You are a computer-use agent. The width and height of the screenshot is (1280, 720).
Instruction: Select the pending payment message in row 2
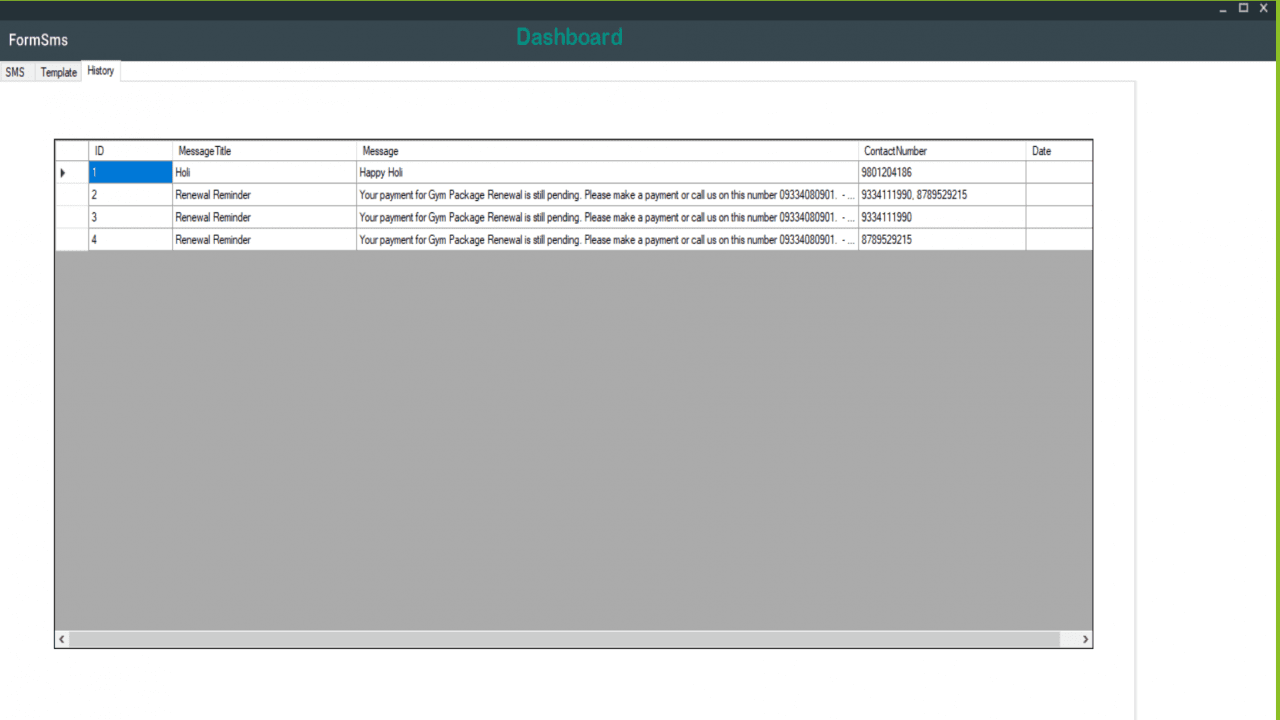point(607,195)
